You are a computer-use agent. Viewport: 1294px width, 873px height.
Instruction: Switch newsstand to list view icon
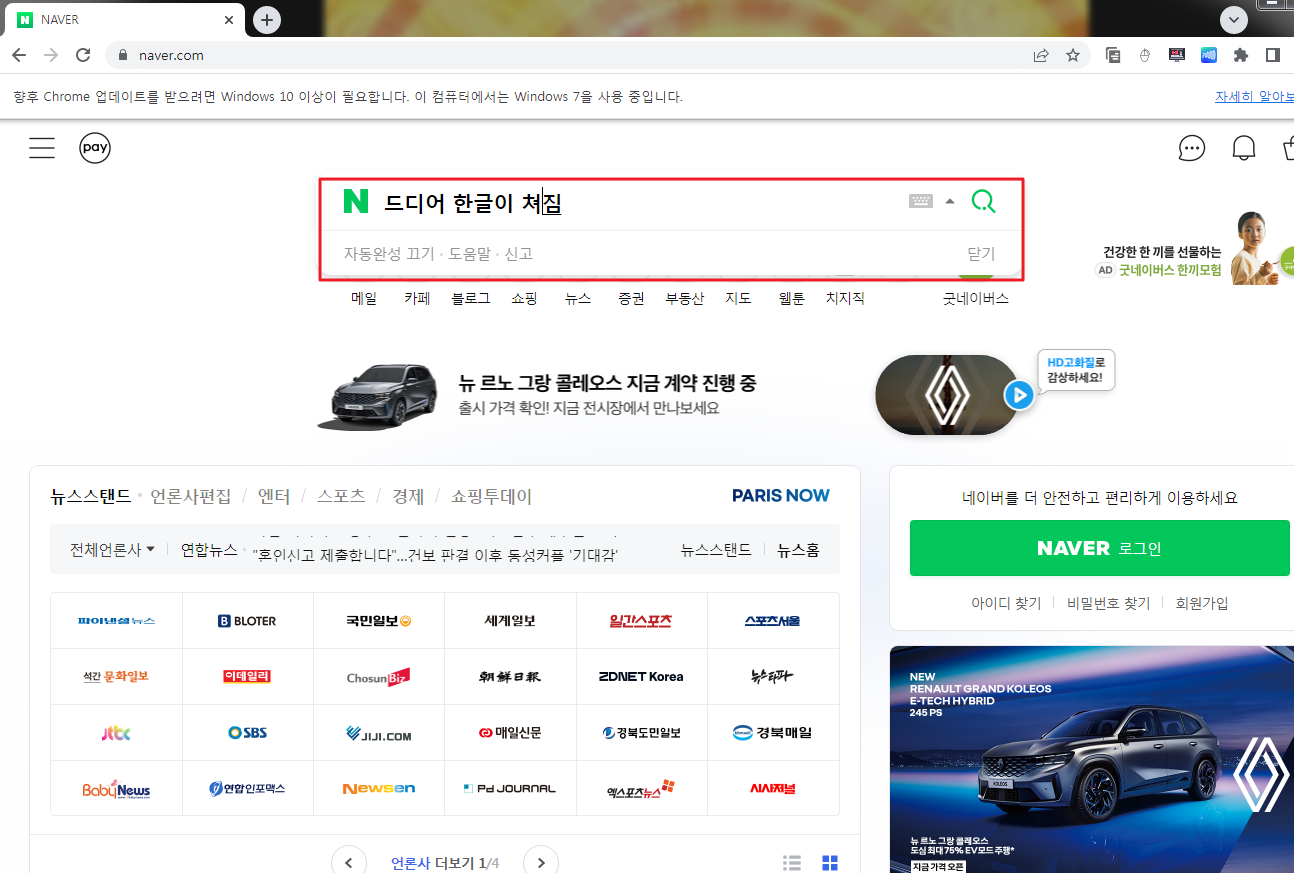click(x=792, y=862)
